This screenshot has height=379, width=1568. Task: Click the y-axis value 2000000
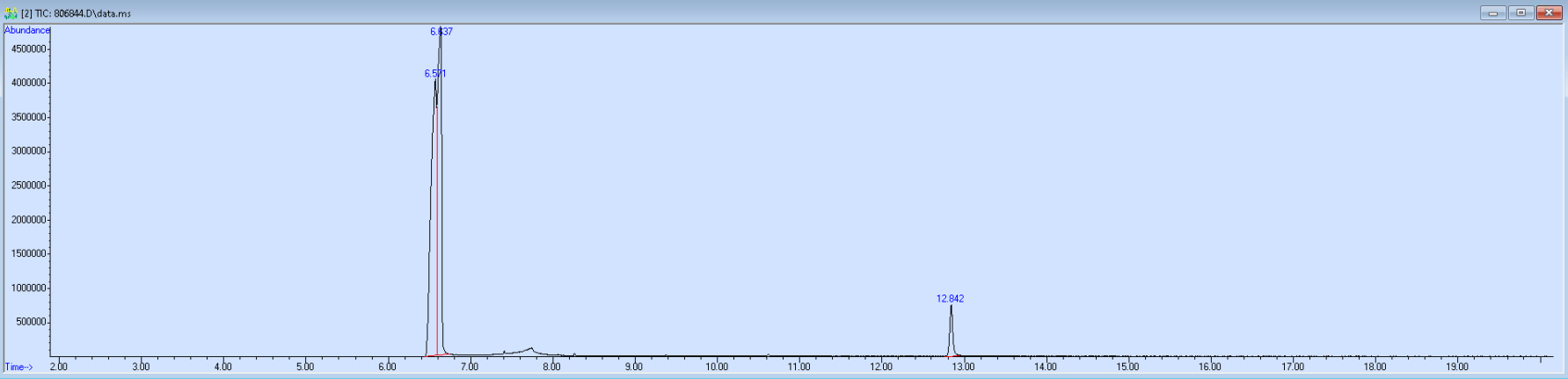click(28, 220)
